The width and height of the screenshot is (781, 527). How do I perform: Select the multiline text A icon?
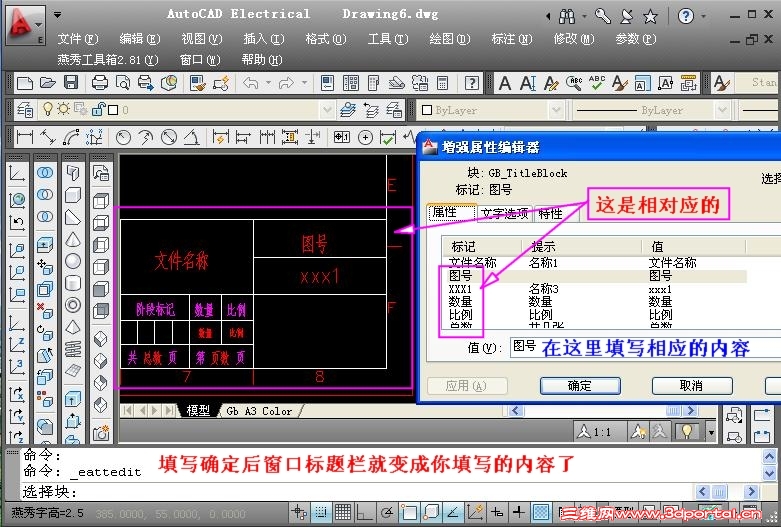(505, 83)
